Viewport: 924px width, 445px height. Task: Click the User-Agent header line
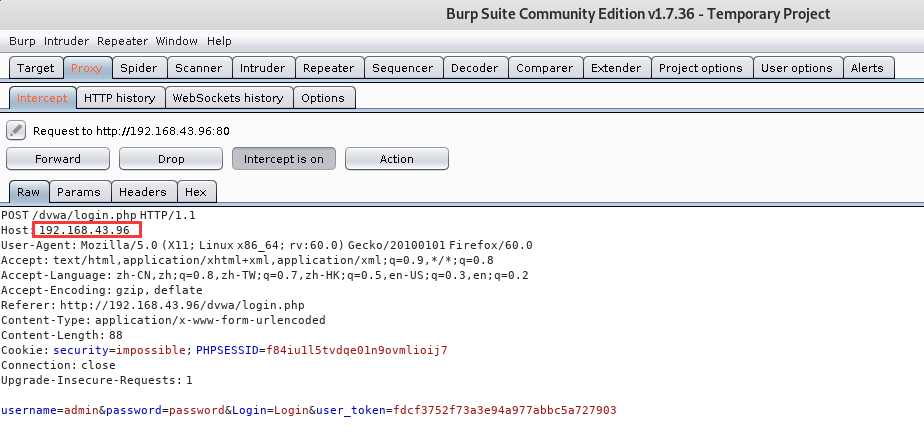click(267, 245)
